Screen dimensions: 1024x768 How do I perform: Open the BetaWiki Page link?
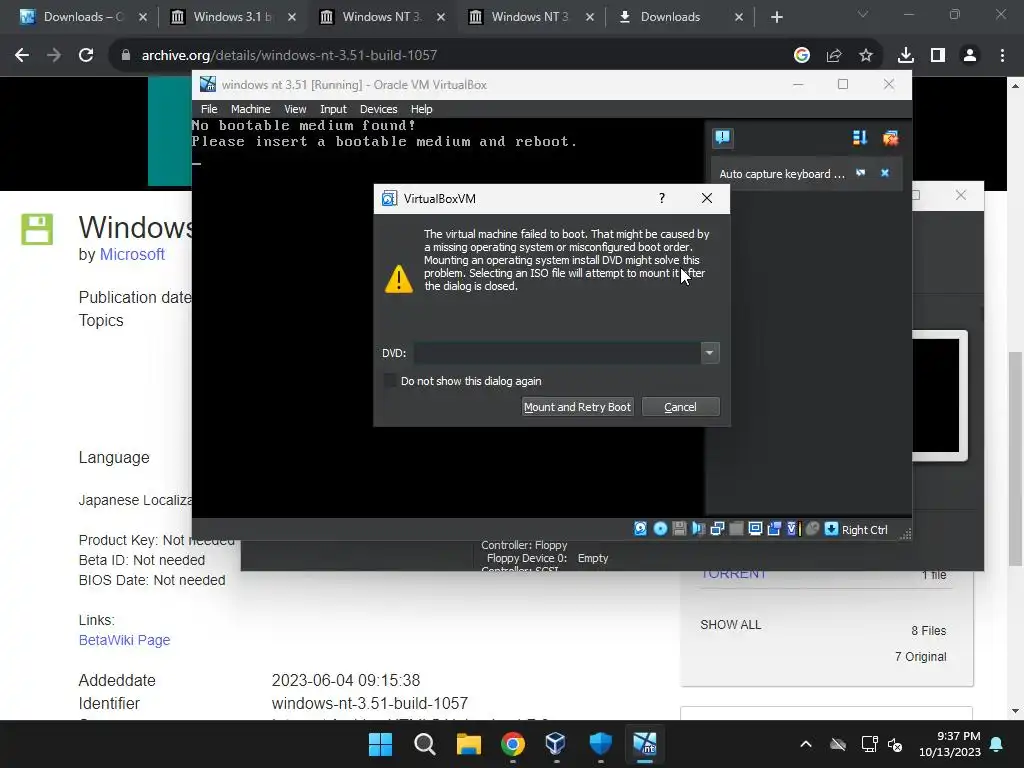pyautogui.click(x=124, y=640)
